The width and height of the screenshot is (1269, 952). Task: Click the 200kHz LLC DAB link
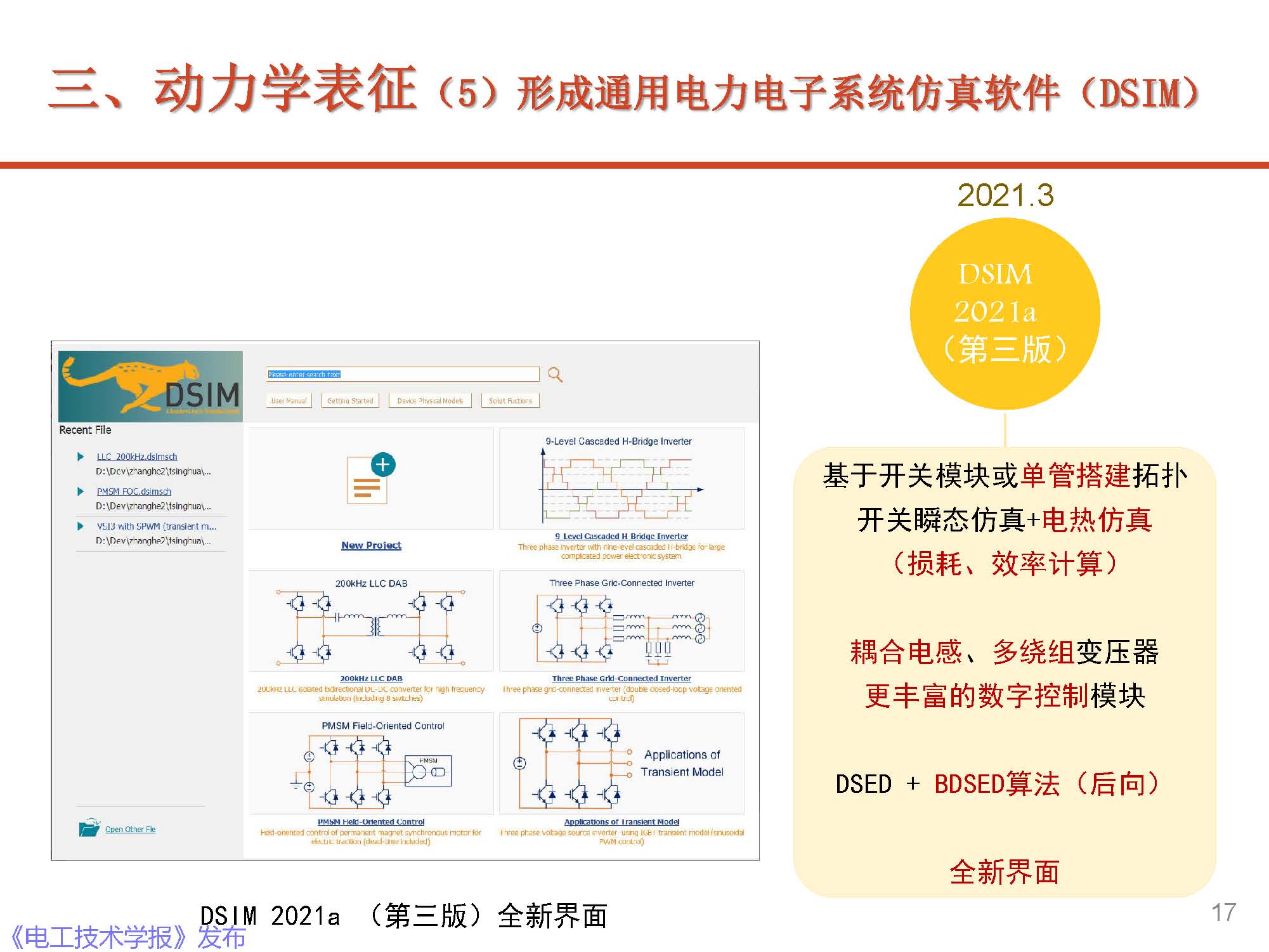coord(371,679)
